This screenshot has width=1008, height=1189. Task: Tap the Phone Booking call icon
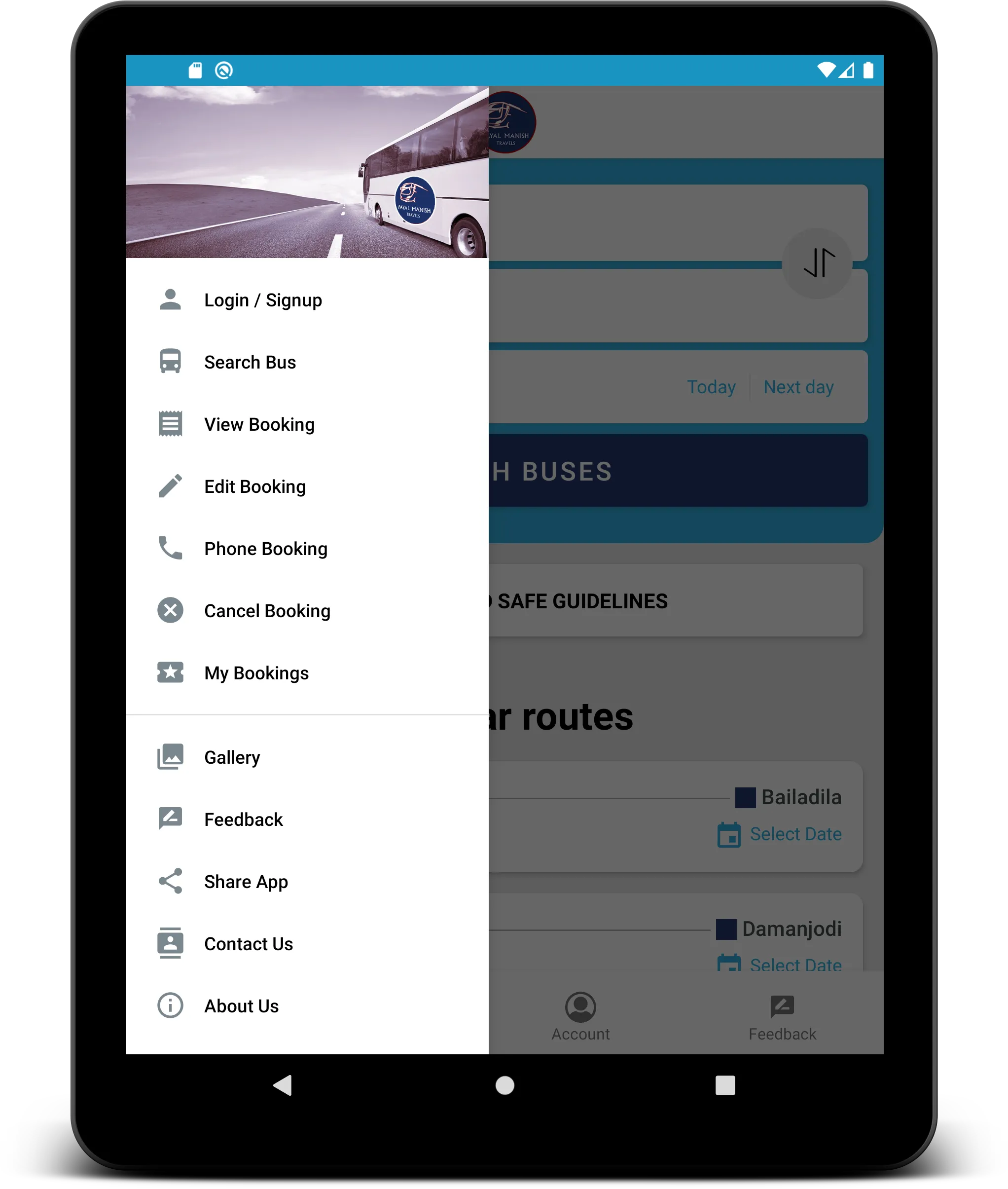170,548
